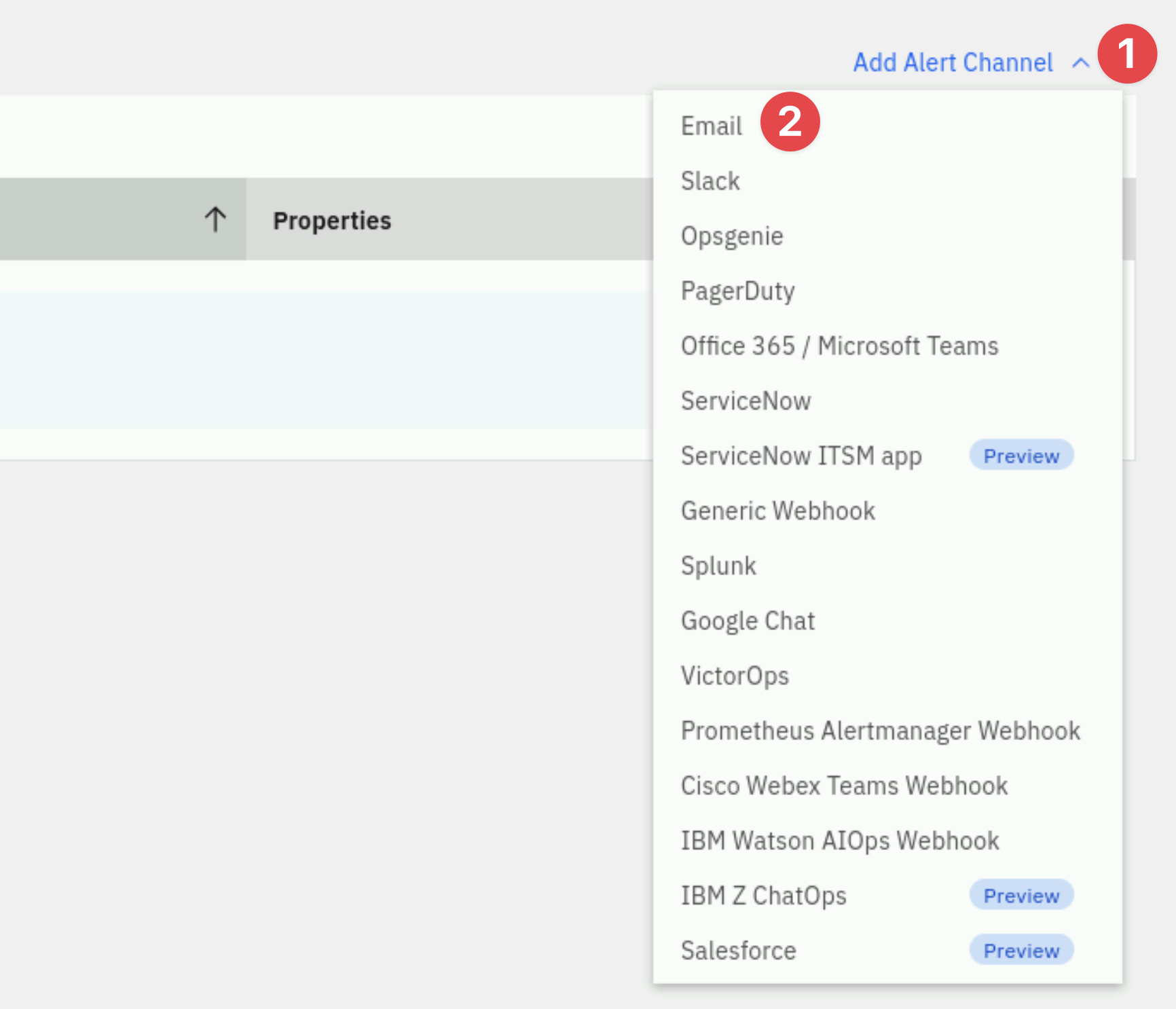The height and width of the screenshot is (1009, 1176).
Task: Select Opsgenie from the menu
Action: pos(887,236)
